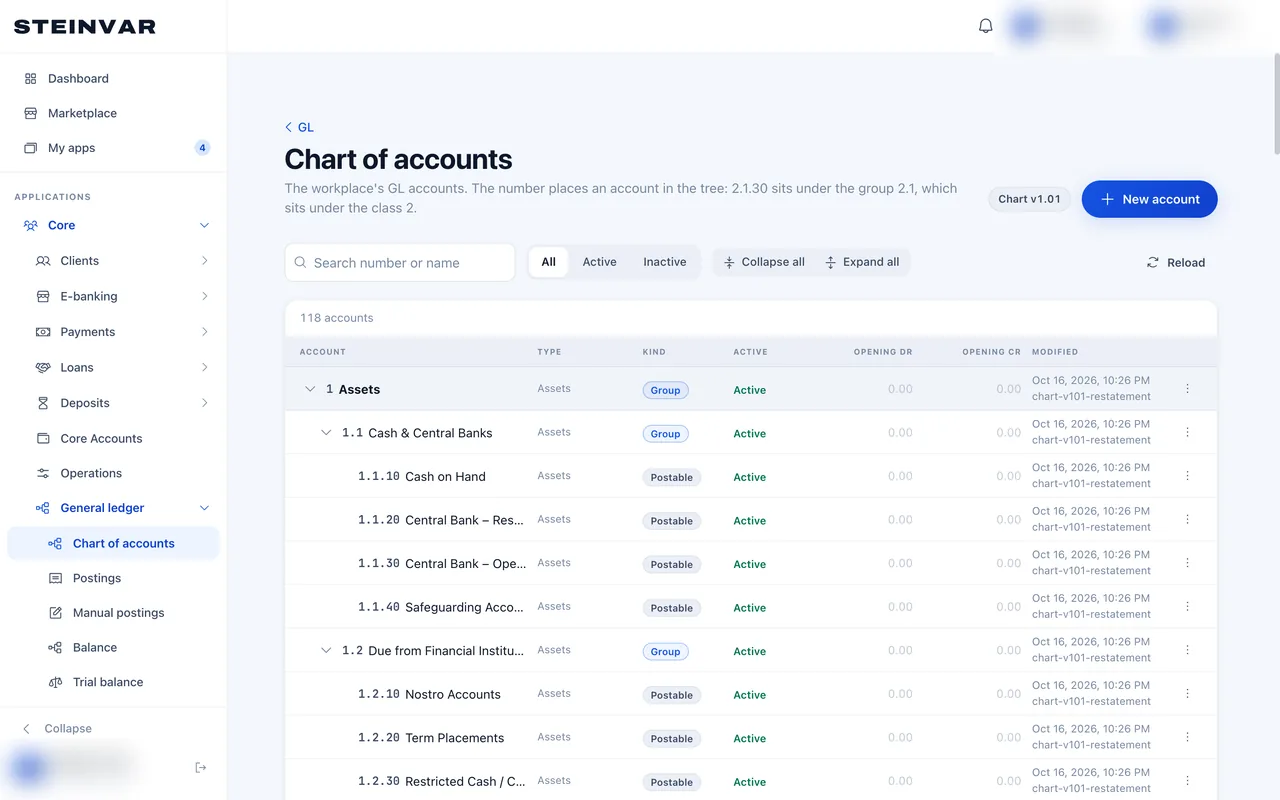The image size is (1280, 800).
Task: Go back via the GL breadcrumb link
Action: tap(299, 127)
